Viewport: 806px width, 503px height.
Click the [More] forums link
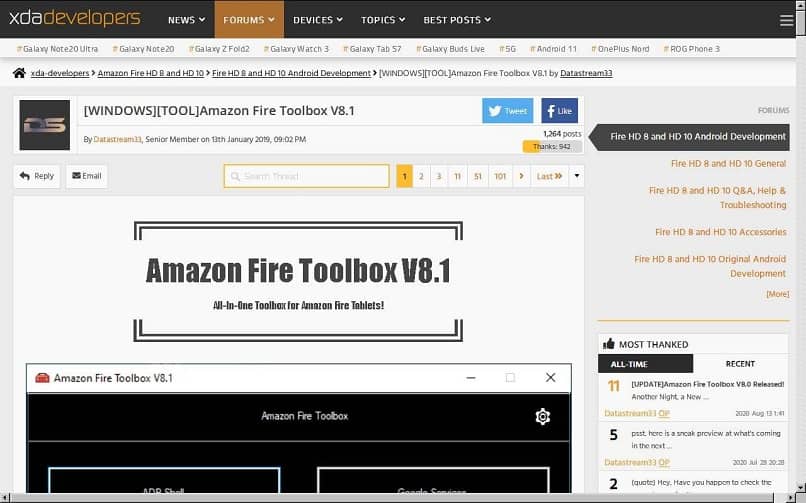777,294
